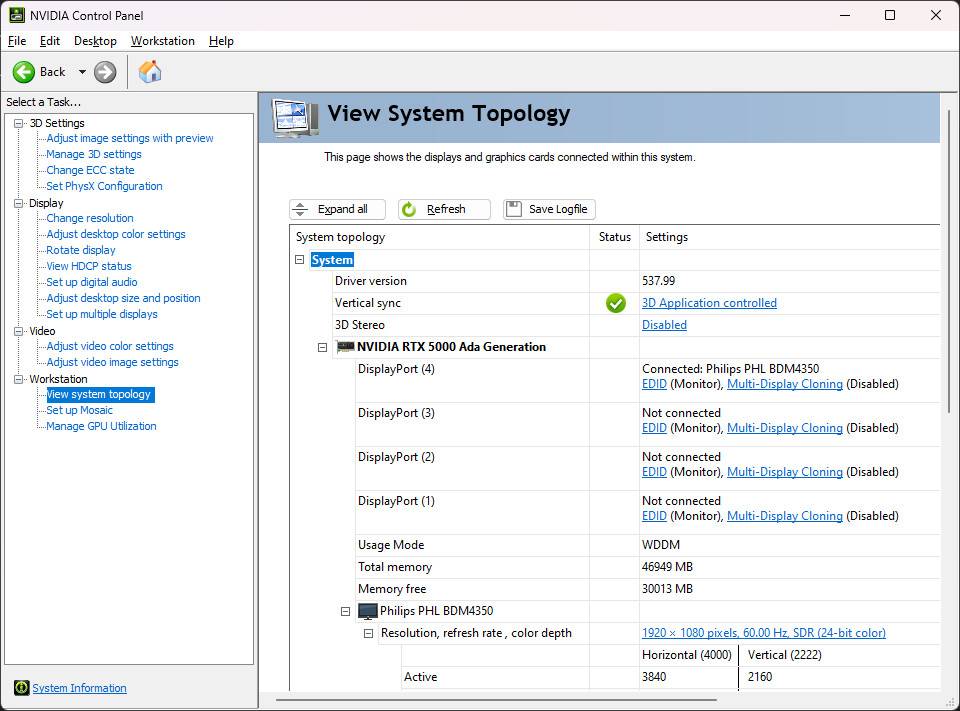Screen dimensions: 960x711
Task: Collapse the NVIDIA RTX 5000 Ada Generation node
Action: pos(322,347)
